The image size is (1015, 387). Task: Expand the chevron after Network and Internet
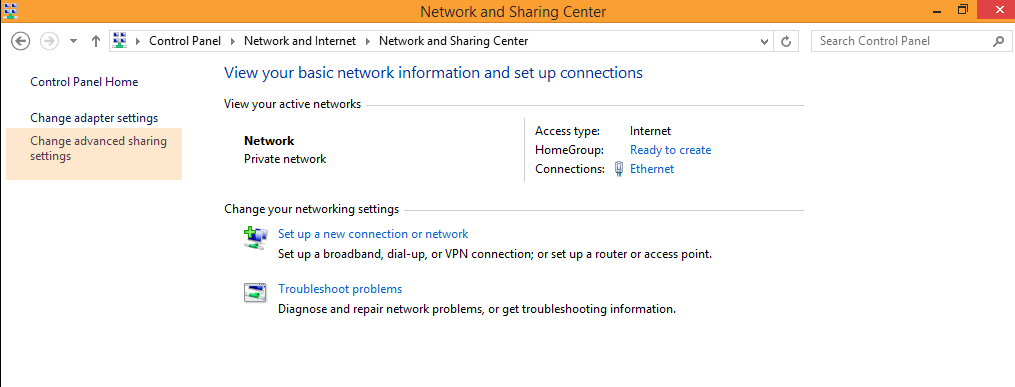click(368, 41)
